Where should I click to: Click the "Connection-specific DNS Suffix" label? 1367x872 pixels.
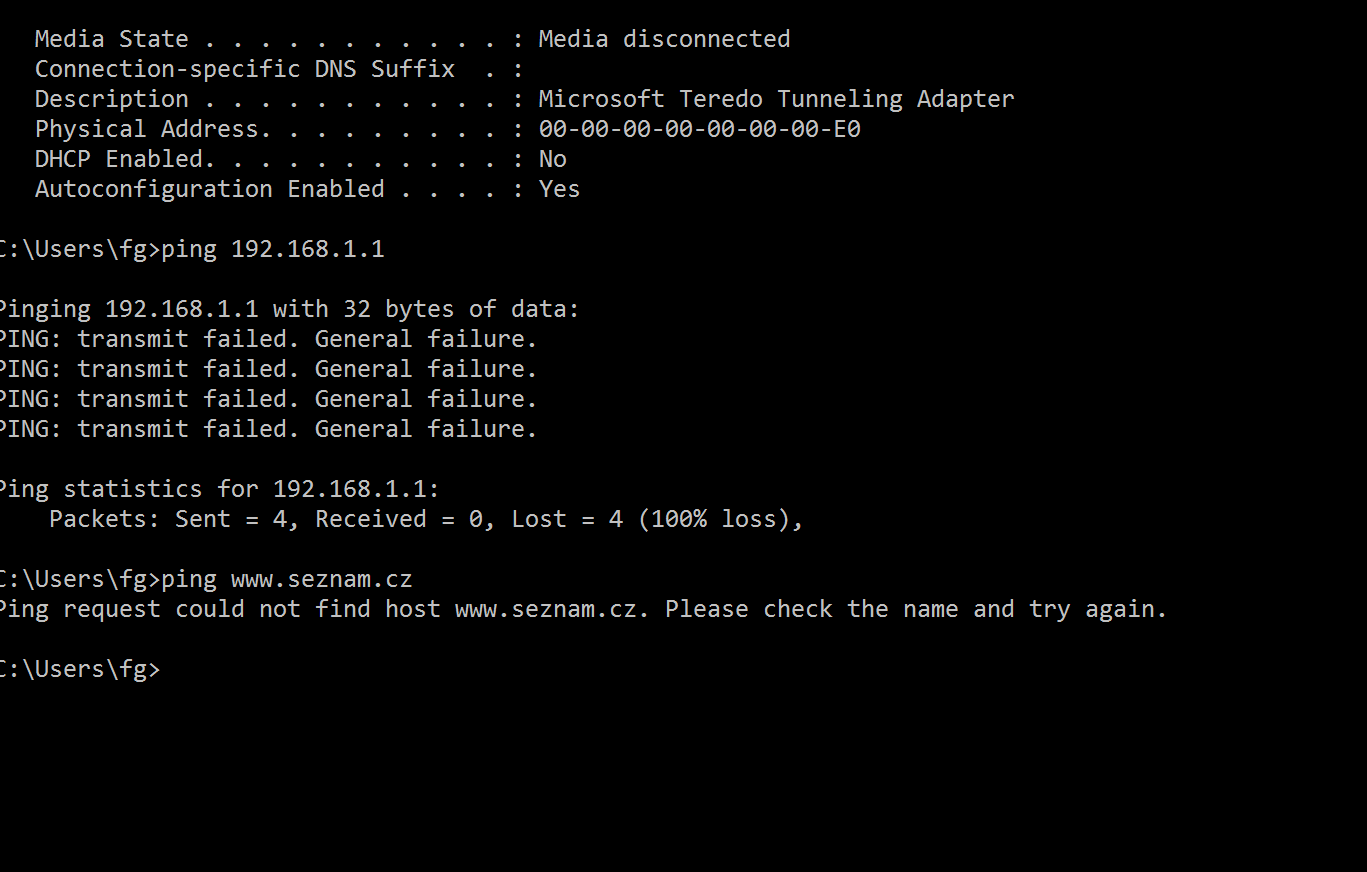(244, 69)
